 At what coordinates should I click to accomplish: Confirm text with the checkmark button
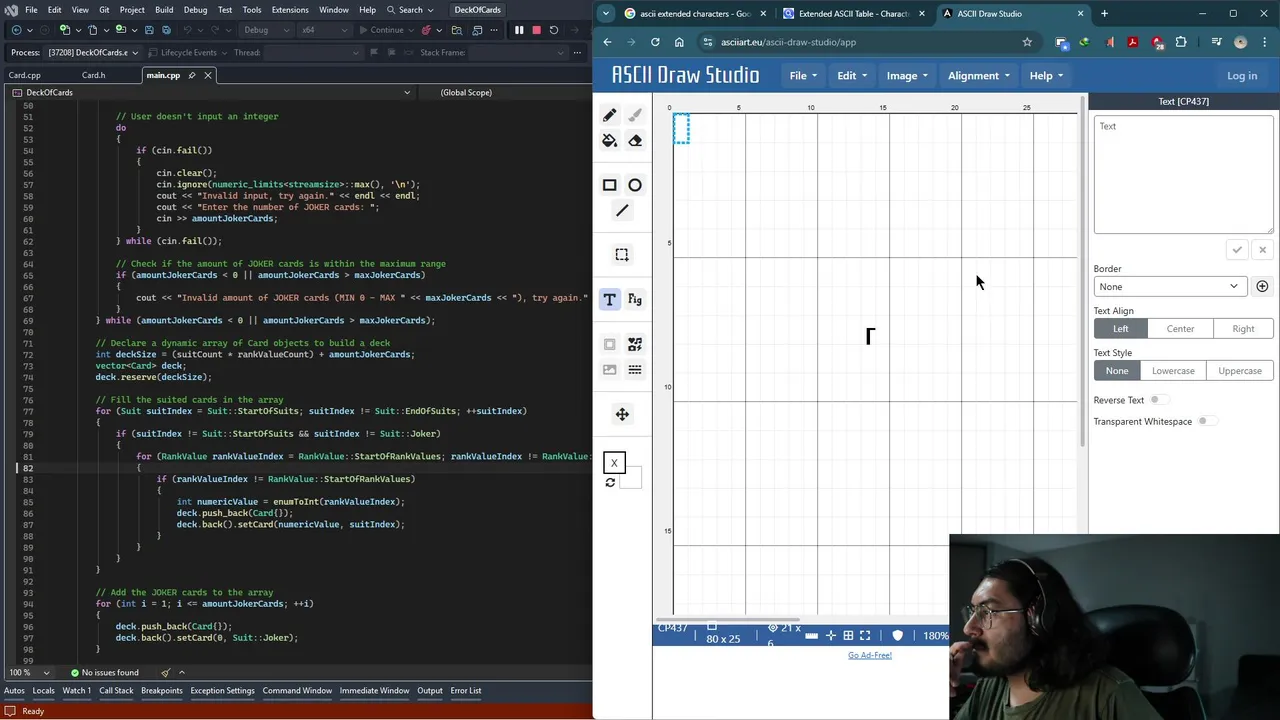1237,250
